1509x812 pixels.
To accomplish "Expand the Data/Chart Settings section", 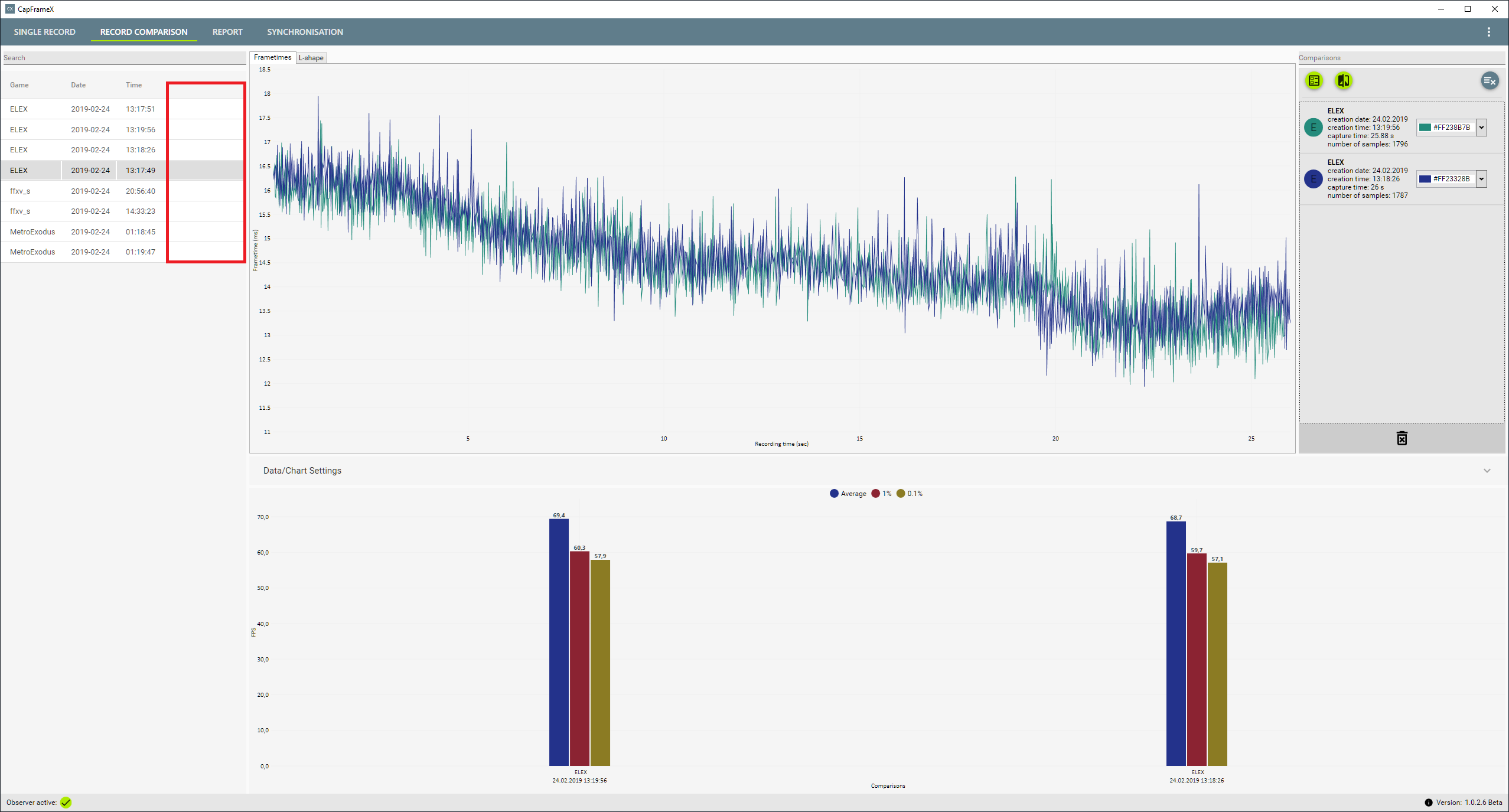I will [1487, 471].
